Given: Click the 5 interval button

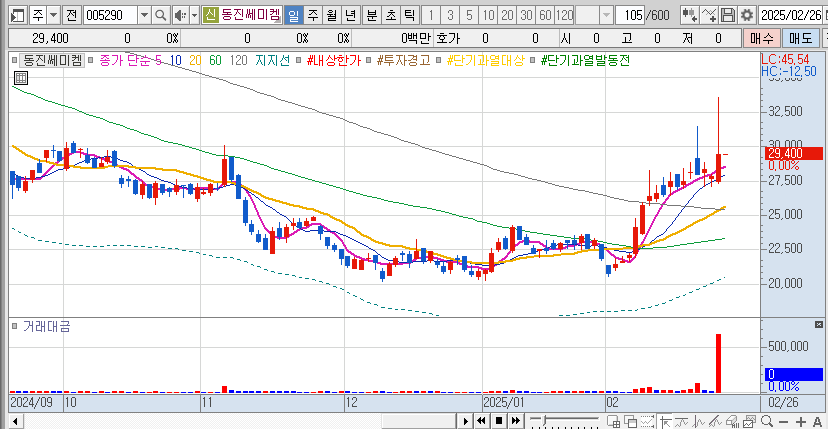Looking at the screenshot, I should coord(468,15).
